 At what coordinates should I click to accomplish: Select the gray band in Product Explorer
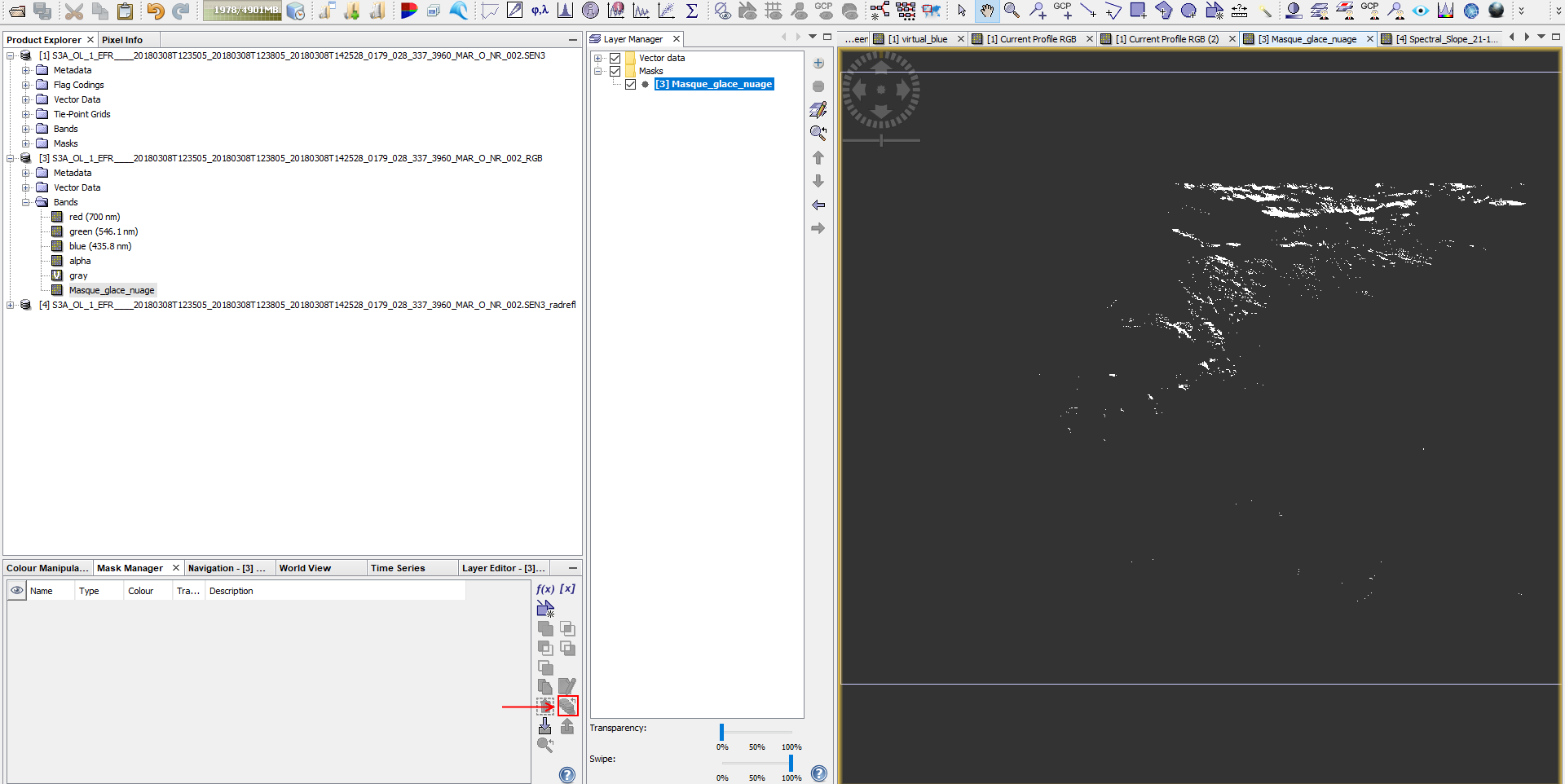[x=79, y=275]
